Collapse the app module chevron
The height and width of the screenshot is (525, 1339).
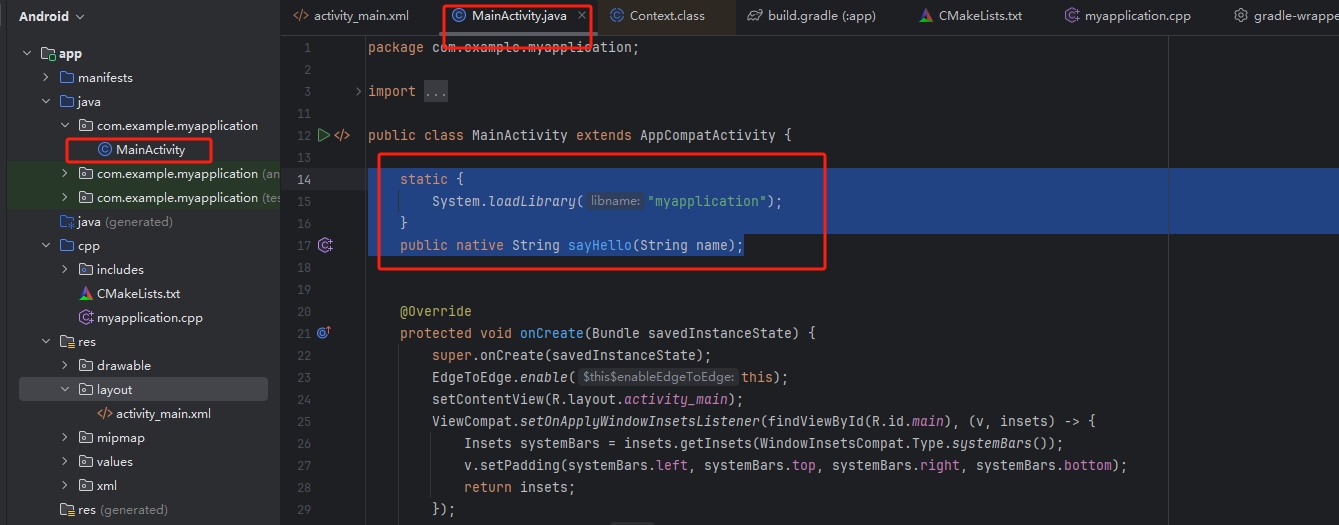click(28, 54)
